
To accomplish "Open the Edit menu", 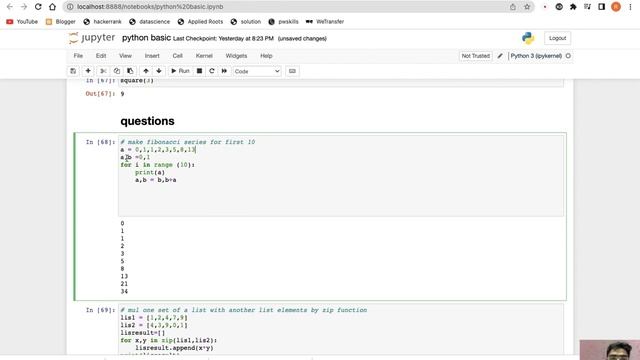I will [101, 56].
